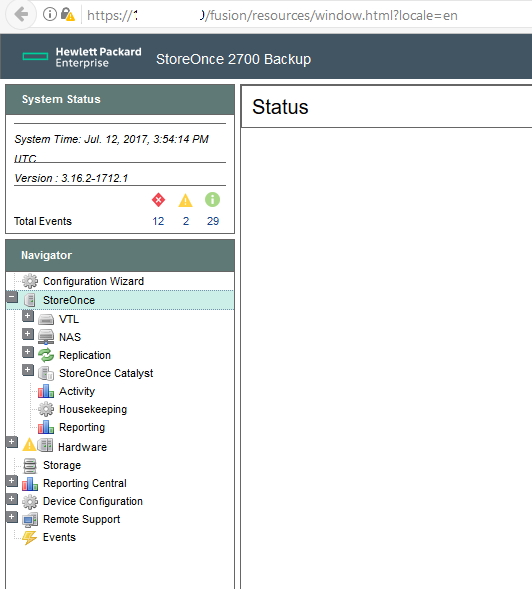
Task: Select Replication tree item
Action: [x=85, y=355]
